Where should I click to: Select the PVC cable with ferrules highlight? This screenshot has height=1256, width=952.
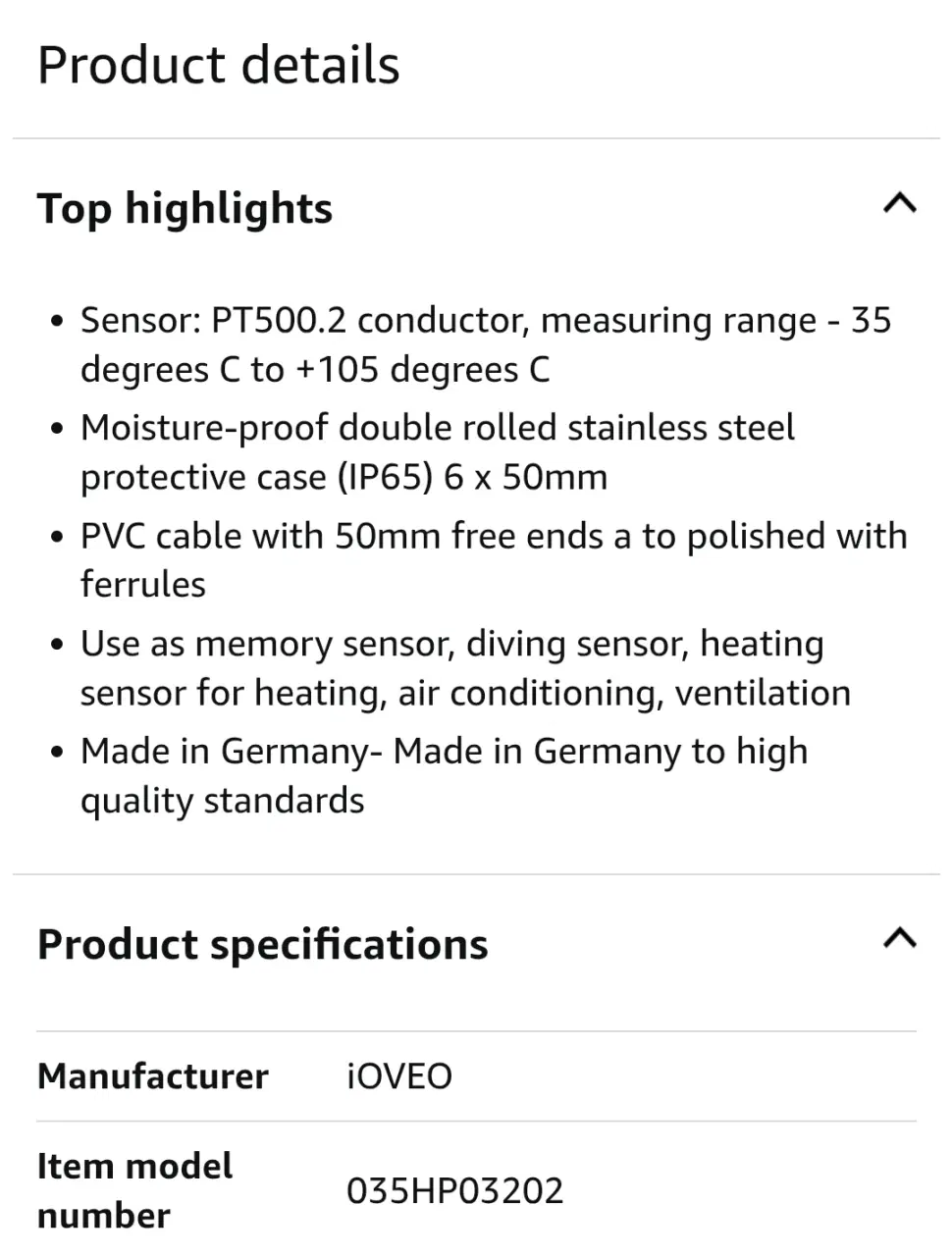tap(493, 559)
